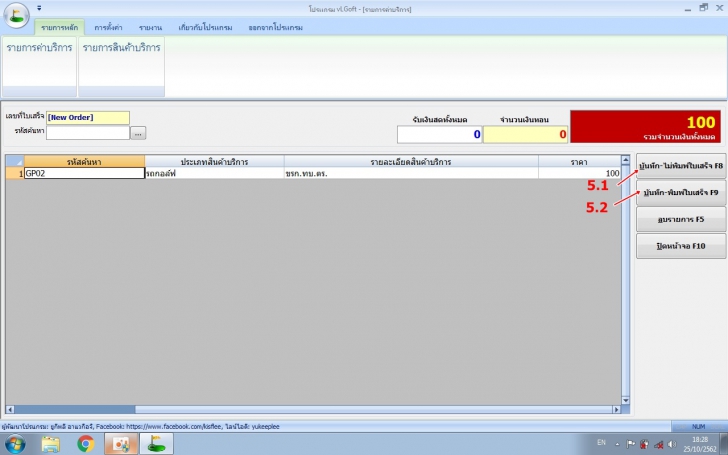Click the security shield tray icon

tap(644, 444)
